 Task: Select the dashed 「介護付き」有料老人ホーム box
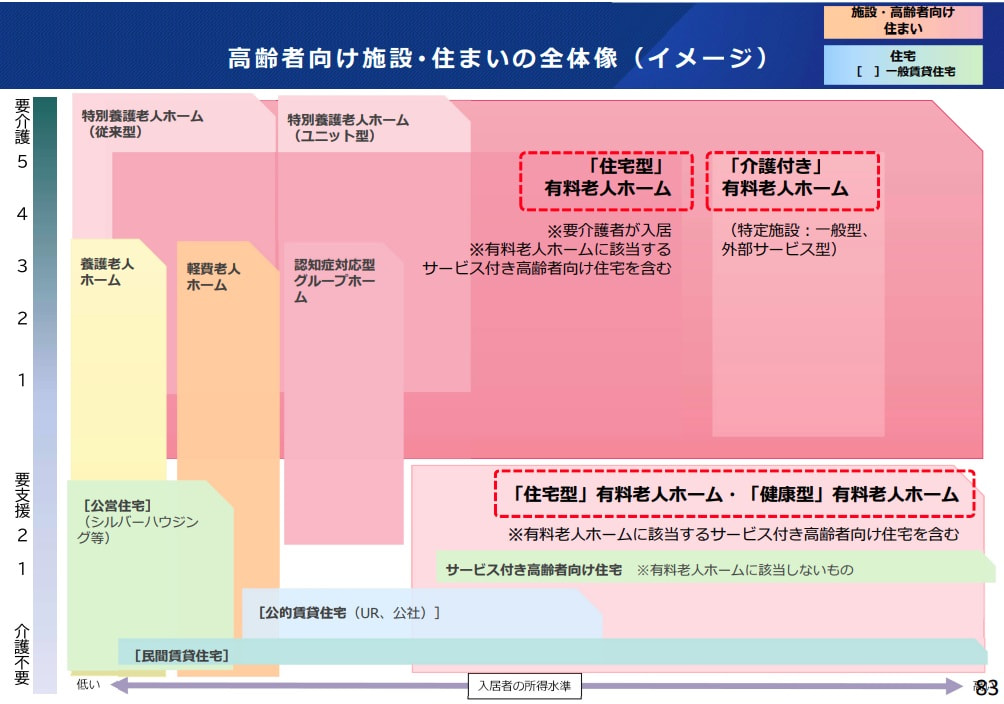[792, 180]
